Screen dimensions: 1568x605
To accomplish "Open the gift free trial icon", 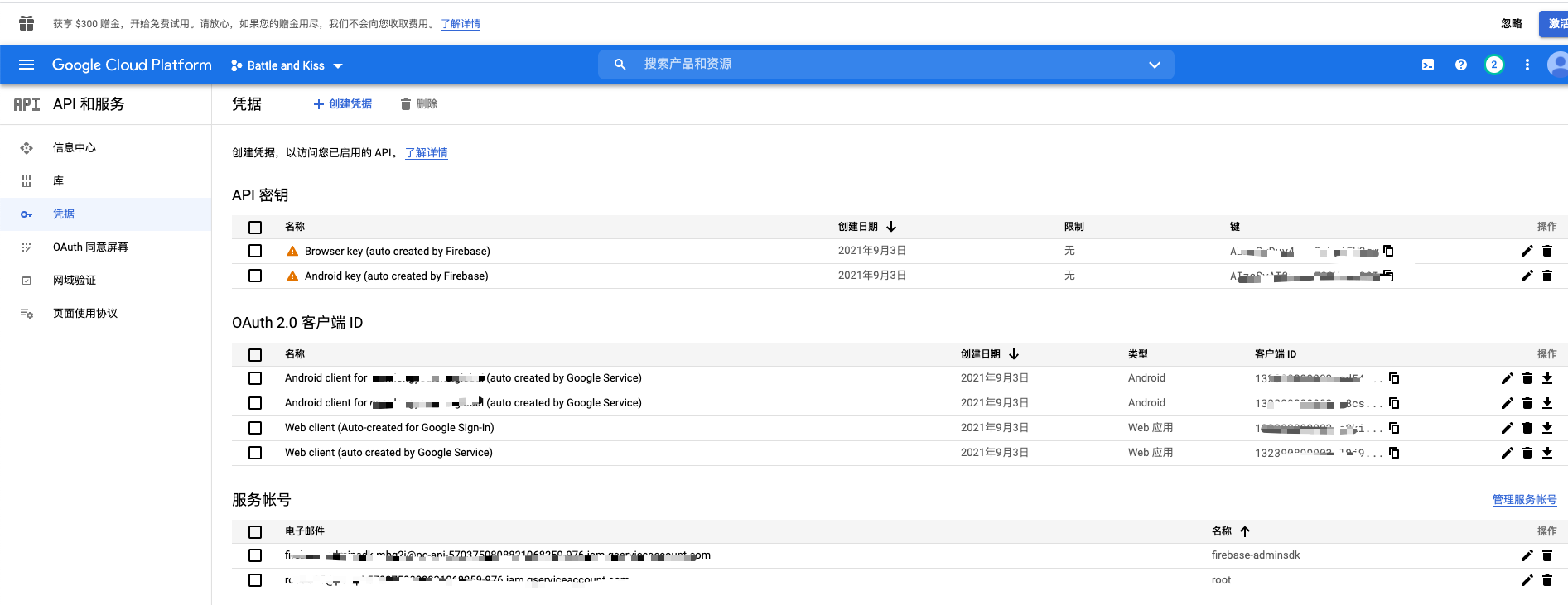I will 27,23.
